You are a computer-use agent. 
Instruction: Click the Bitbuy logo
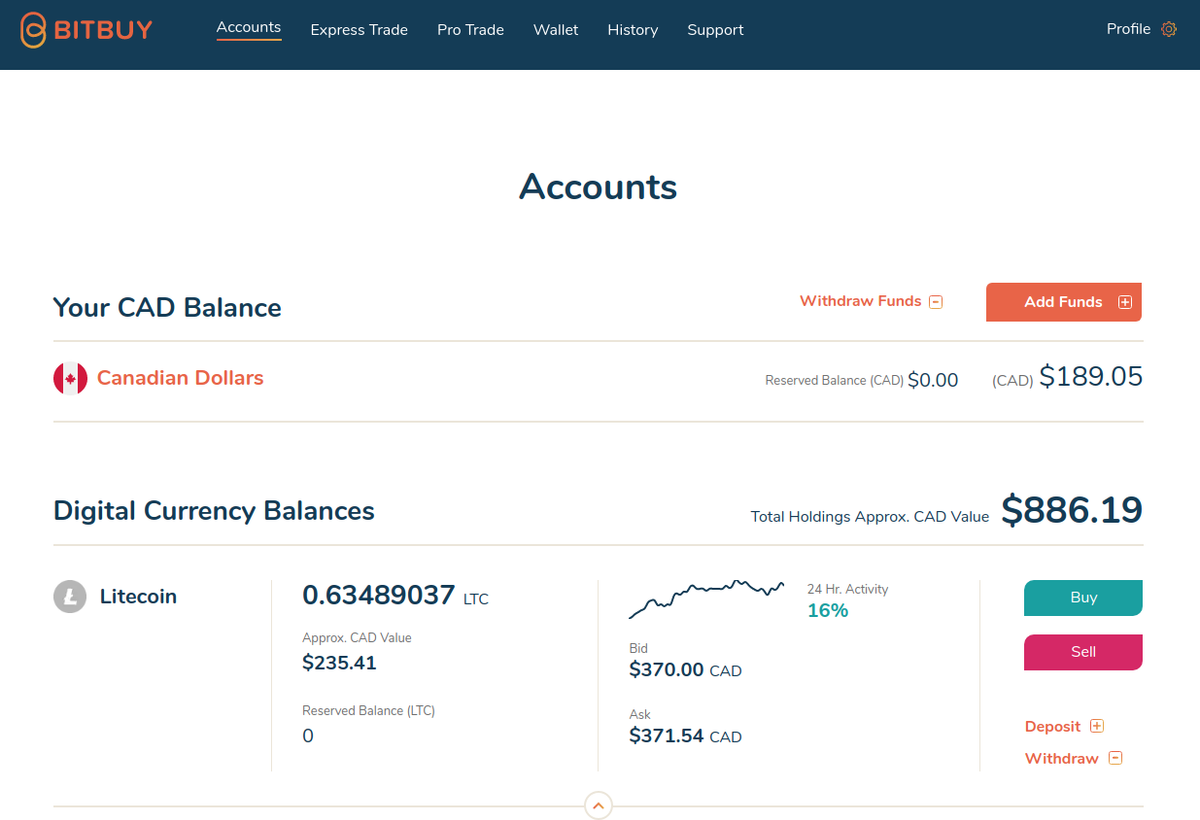tap(86, 30)
